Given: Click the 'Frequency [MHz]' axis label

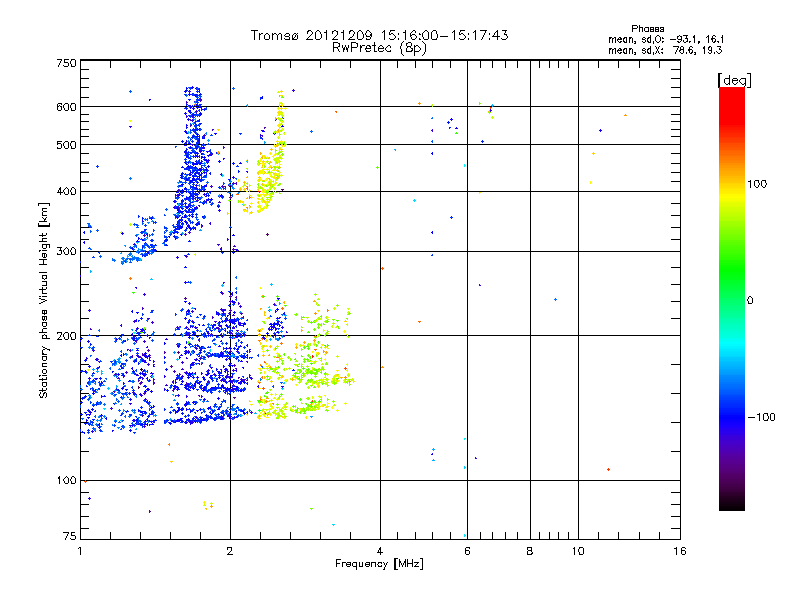Looking at the screenshot, I should coord(379,564).
